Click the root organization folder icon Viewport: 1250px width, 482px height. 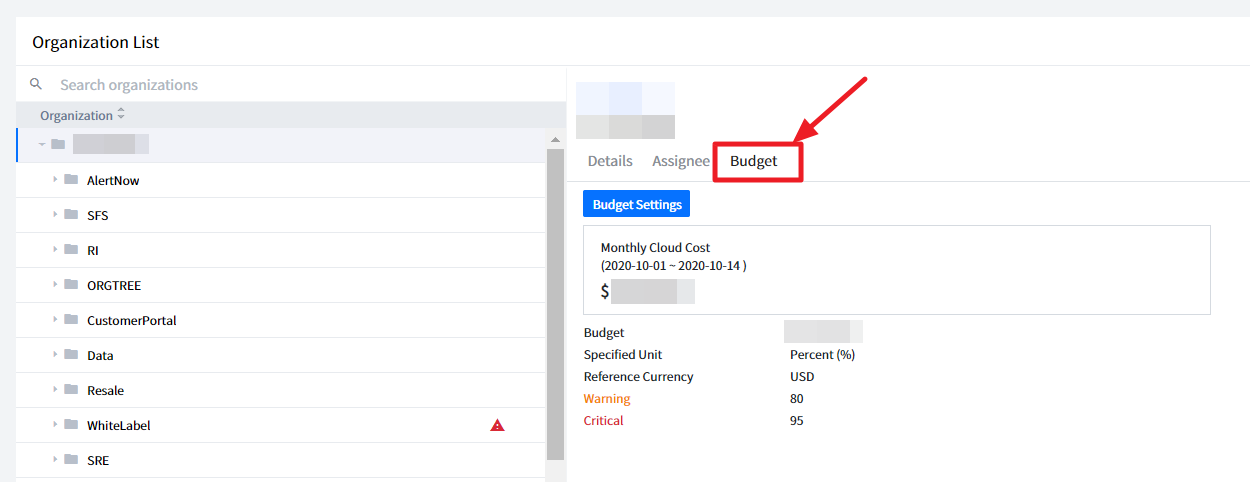58,145
